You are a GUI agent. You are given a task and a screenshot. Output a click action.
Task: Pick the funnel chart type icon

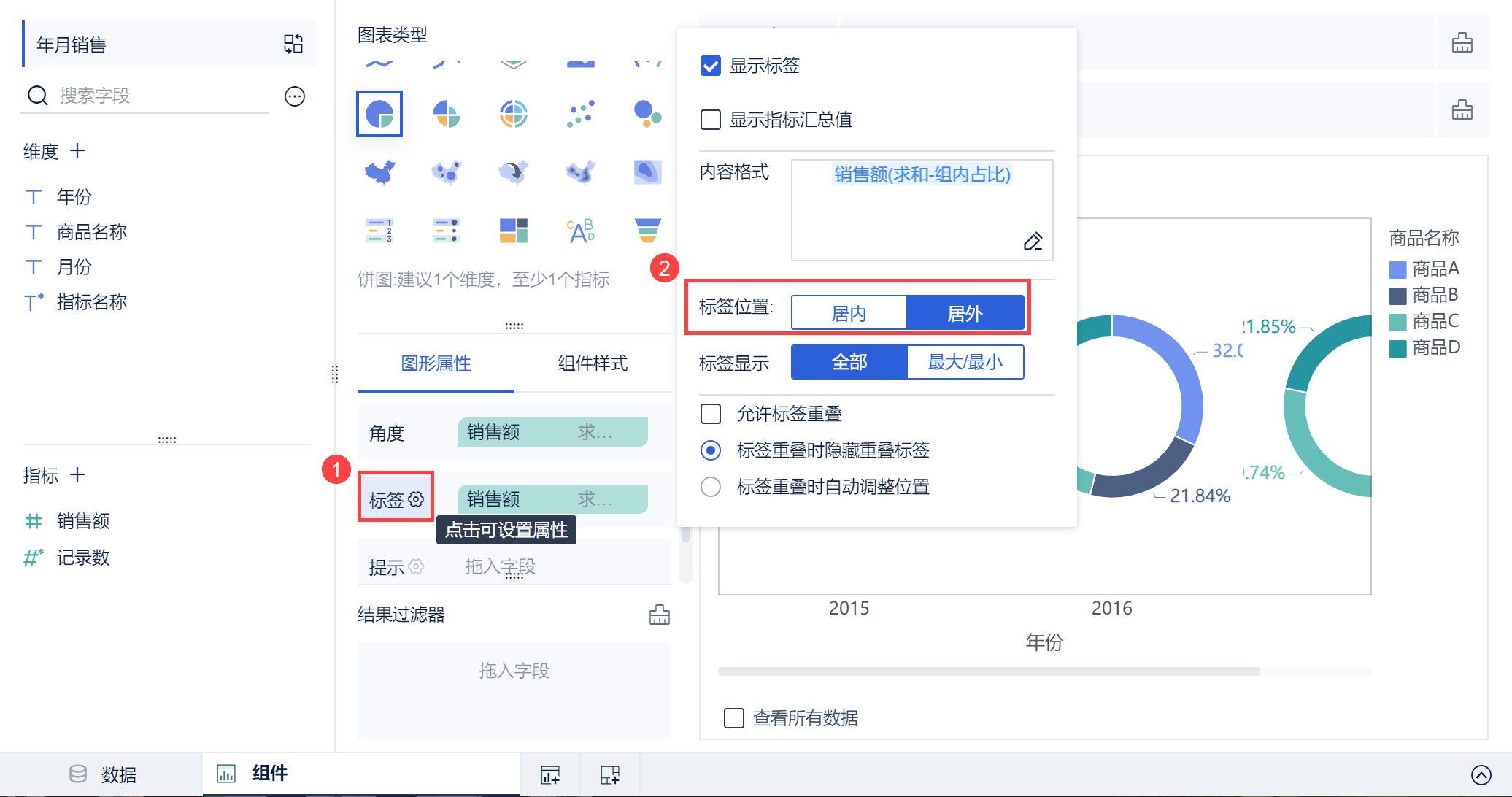tap(647, 231)
